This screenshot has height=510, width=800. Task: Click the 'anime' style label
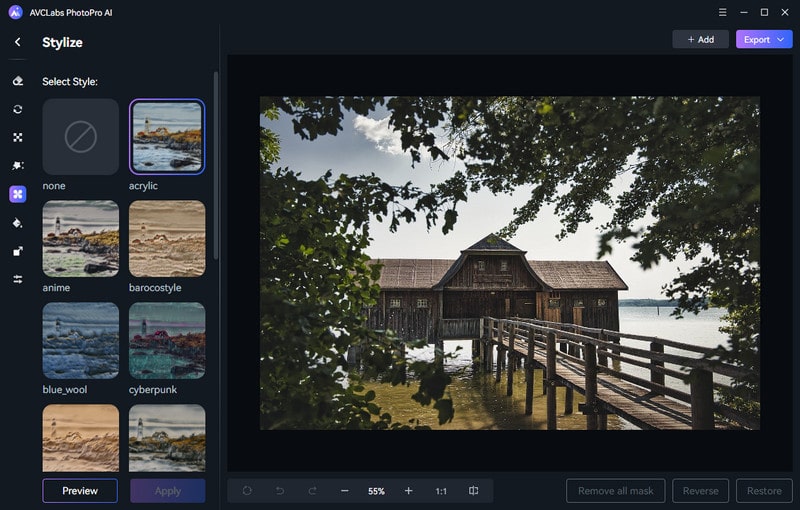pos(56,288)
